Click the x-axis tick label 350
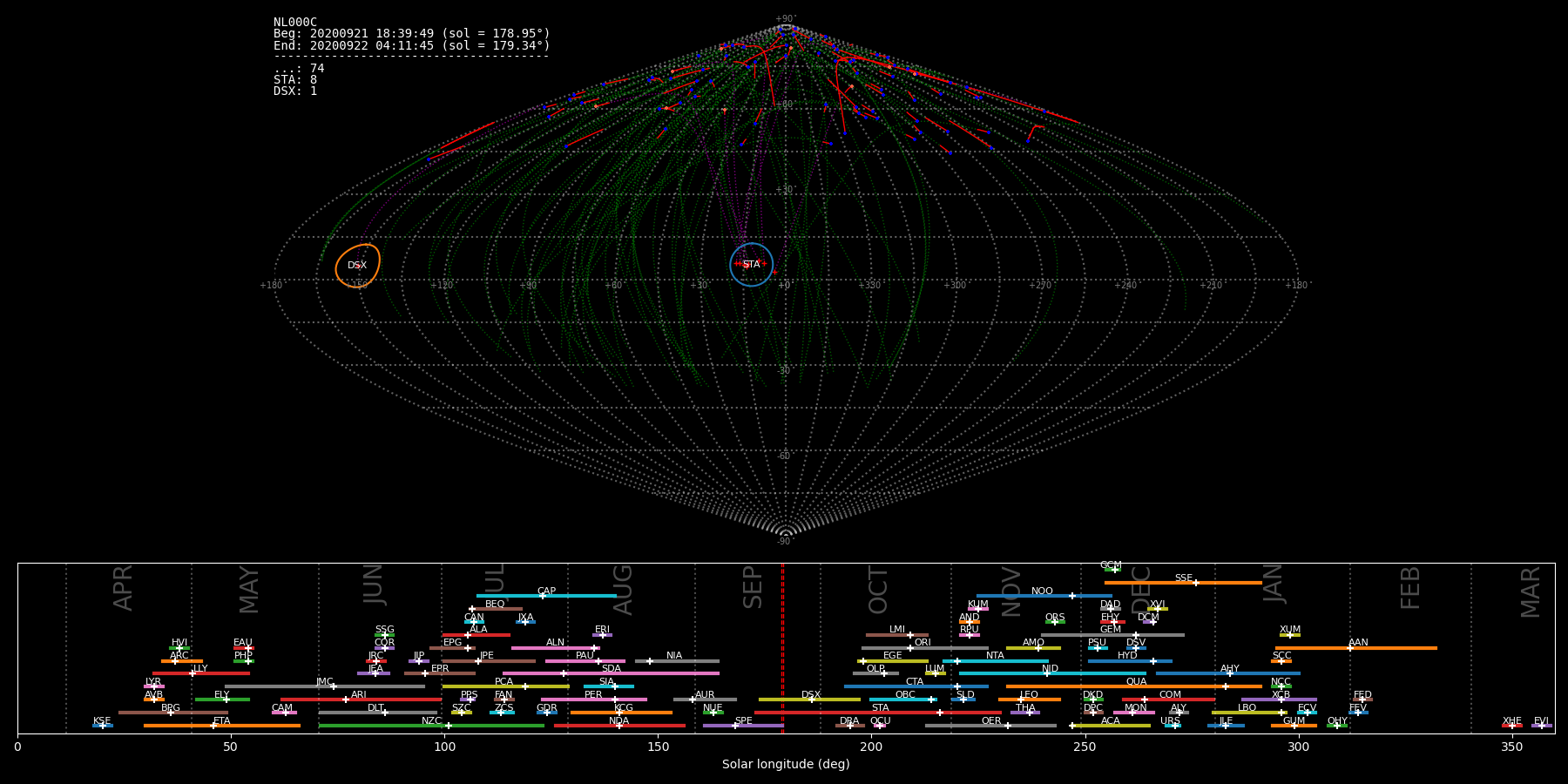 click(x=1512, y=747)
